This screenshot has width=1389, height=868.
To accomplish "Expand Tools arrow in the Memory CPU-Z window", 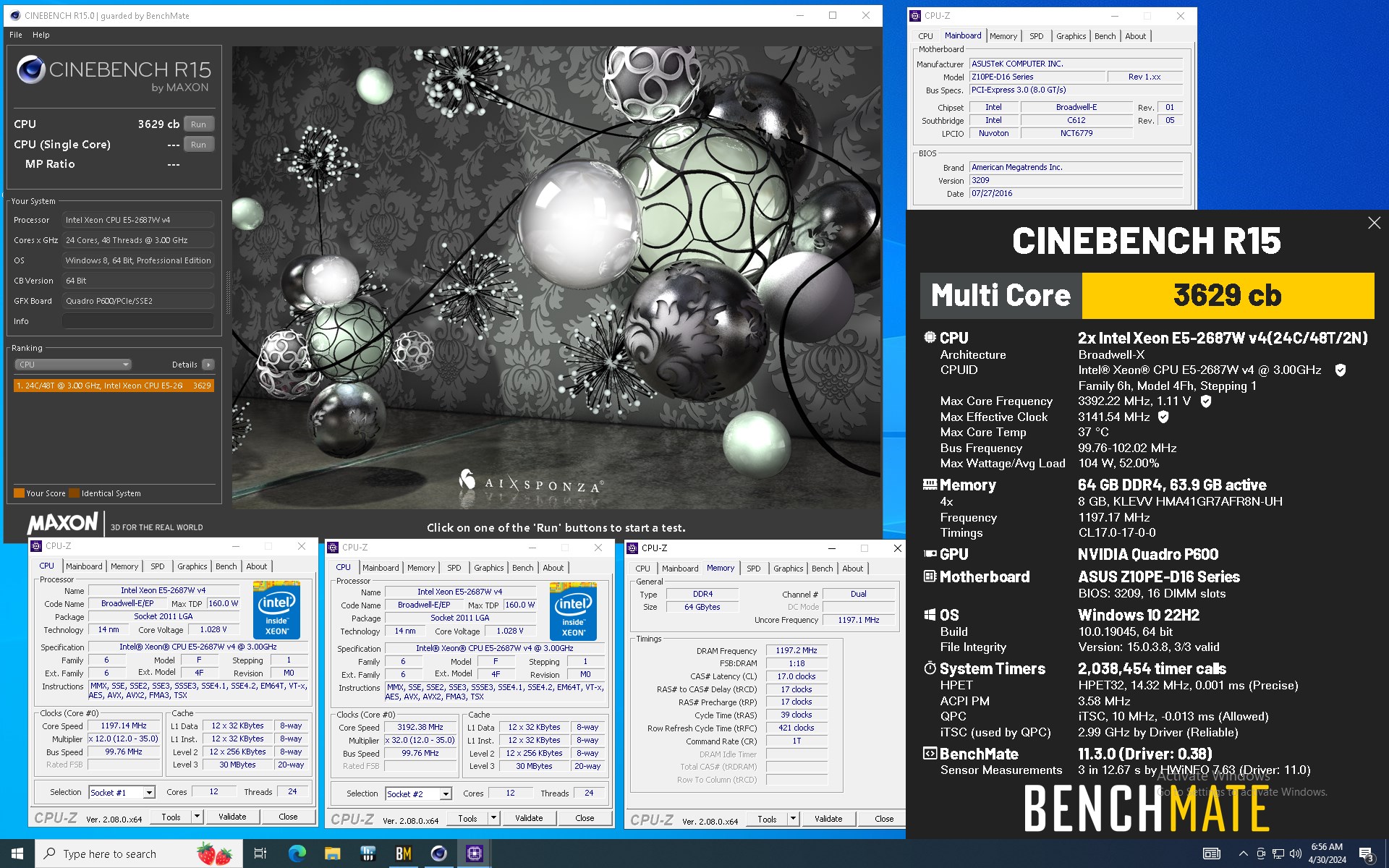I will (793, 819).
